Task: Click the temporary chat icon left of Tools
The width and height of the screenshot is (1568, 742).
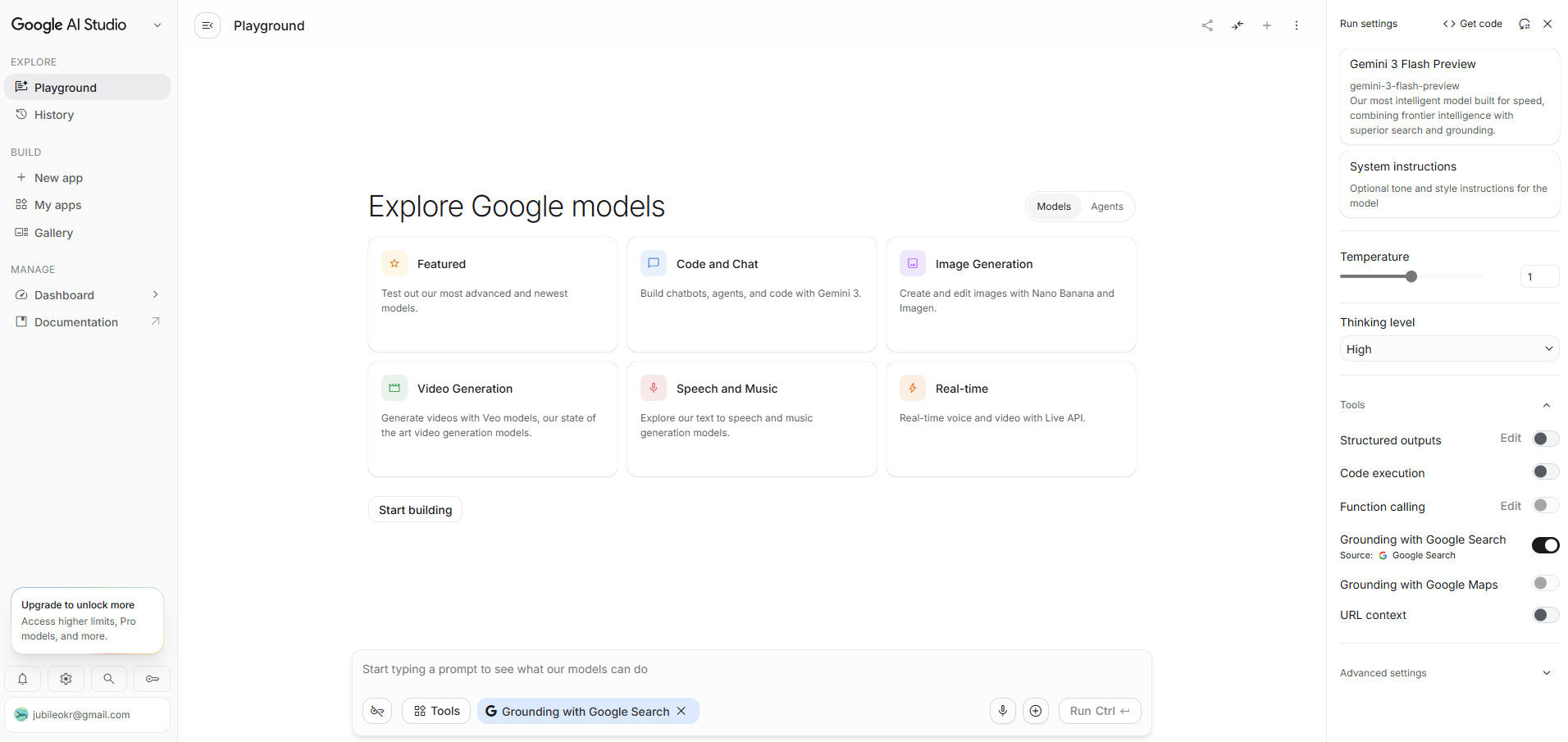Action: click(x=377, y=711)
